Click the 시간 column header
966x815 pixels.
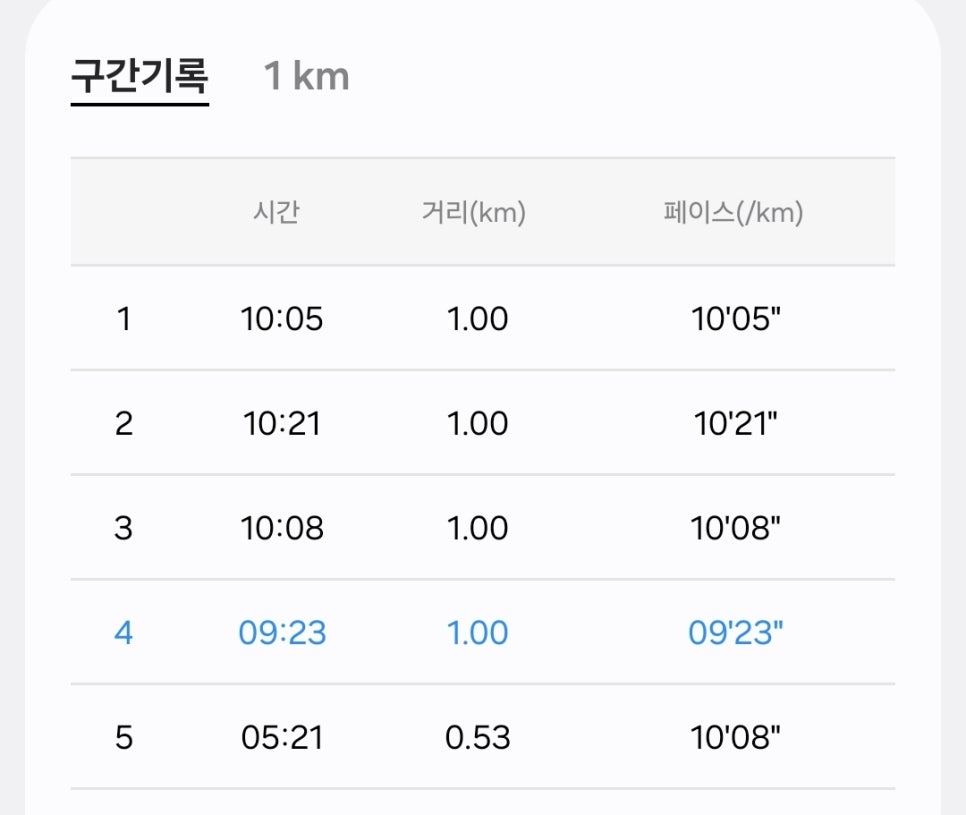coord(276,213)
